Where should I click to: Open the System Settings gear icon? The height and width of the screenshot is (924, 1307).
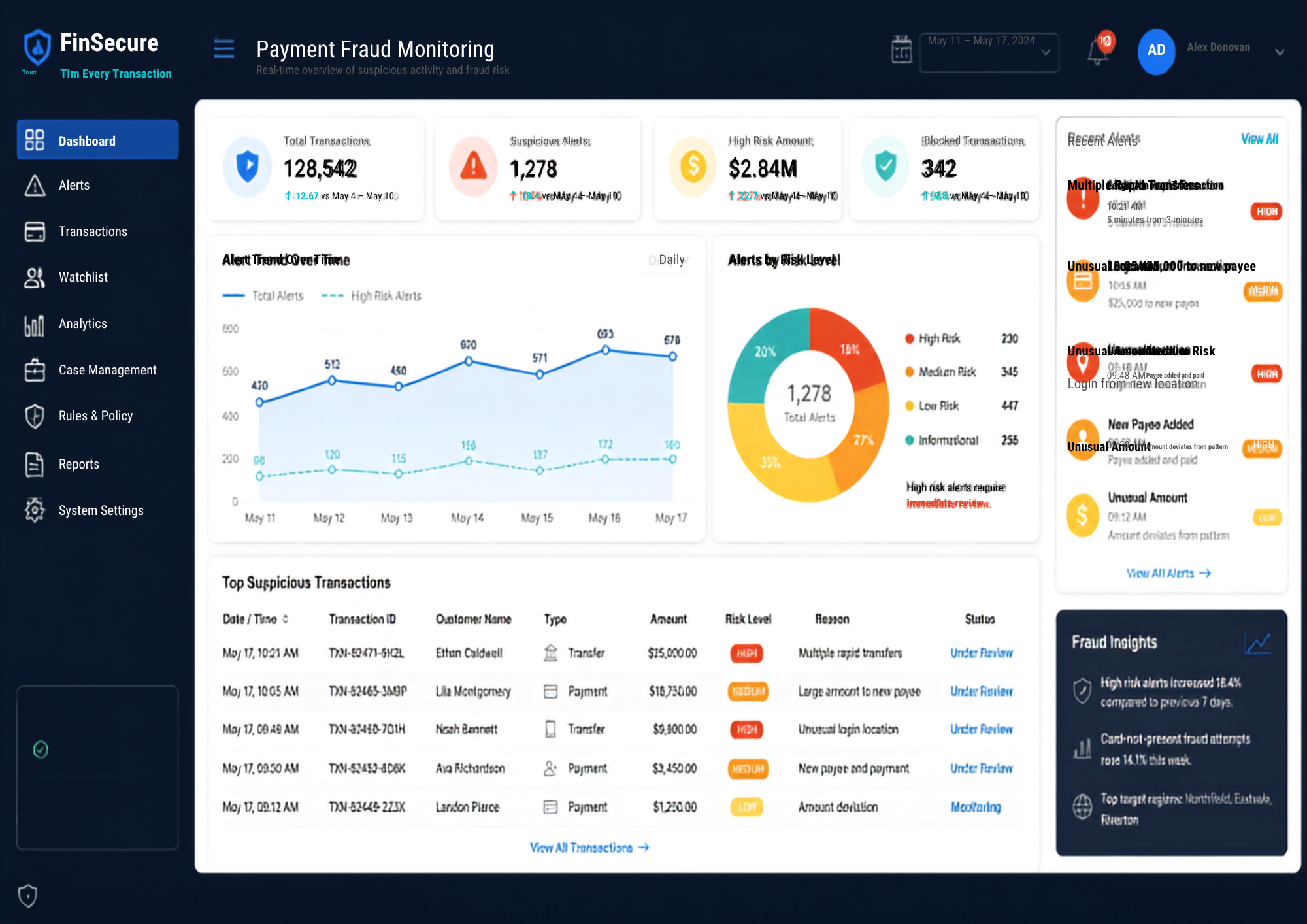[35, 510]
